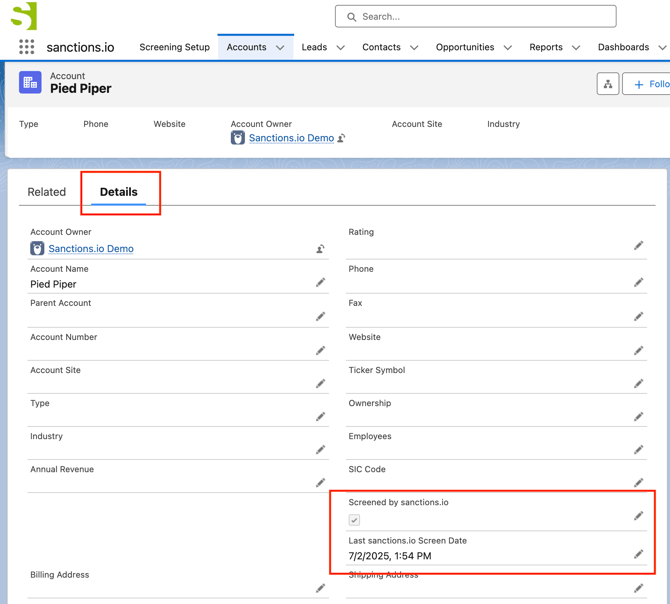The width and height of the screenshot is (670, 604).
Task: Click the Pied Piper Account Name value
Action: pos(53,284)
